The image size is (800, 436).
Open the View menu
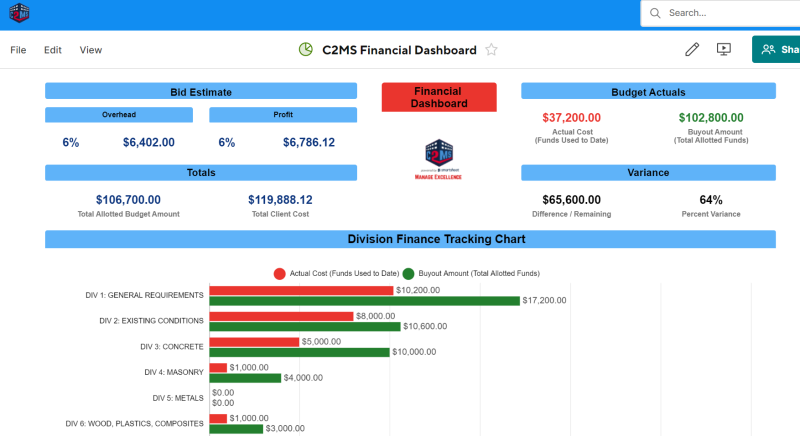pyautogui.click(x=91, y=50)
